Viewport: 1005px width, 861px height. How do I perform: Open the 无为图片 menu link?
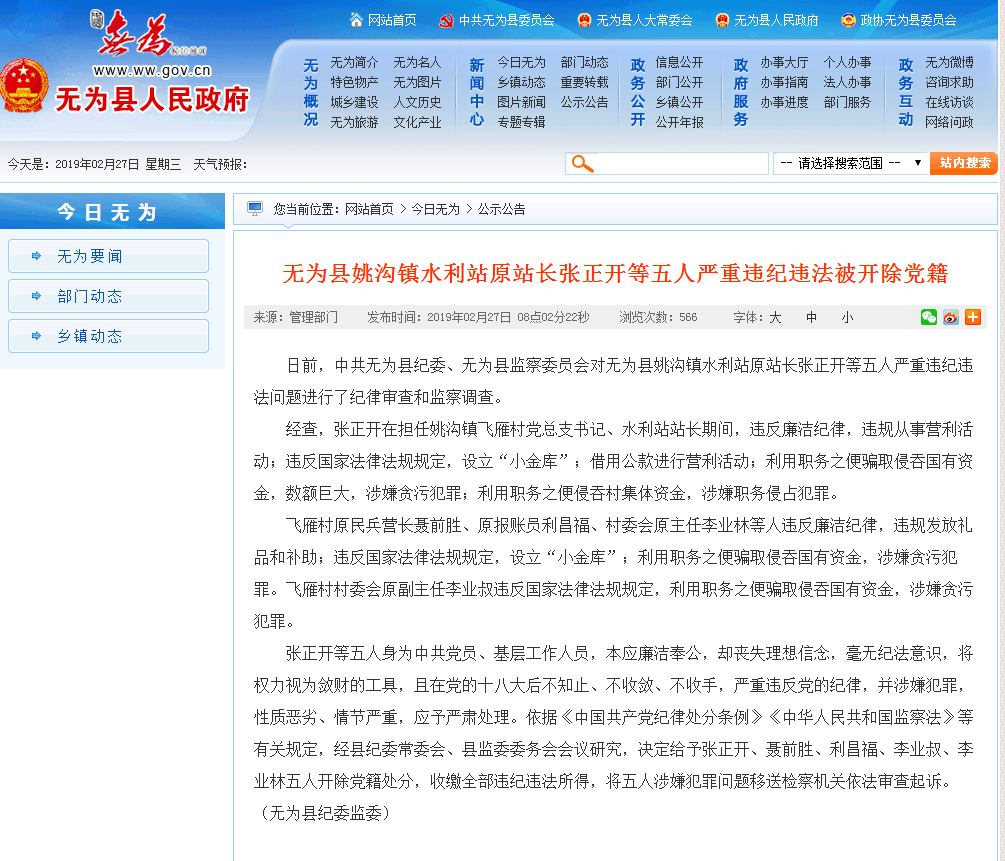tap(417, 82)
